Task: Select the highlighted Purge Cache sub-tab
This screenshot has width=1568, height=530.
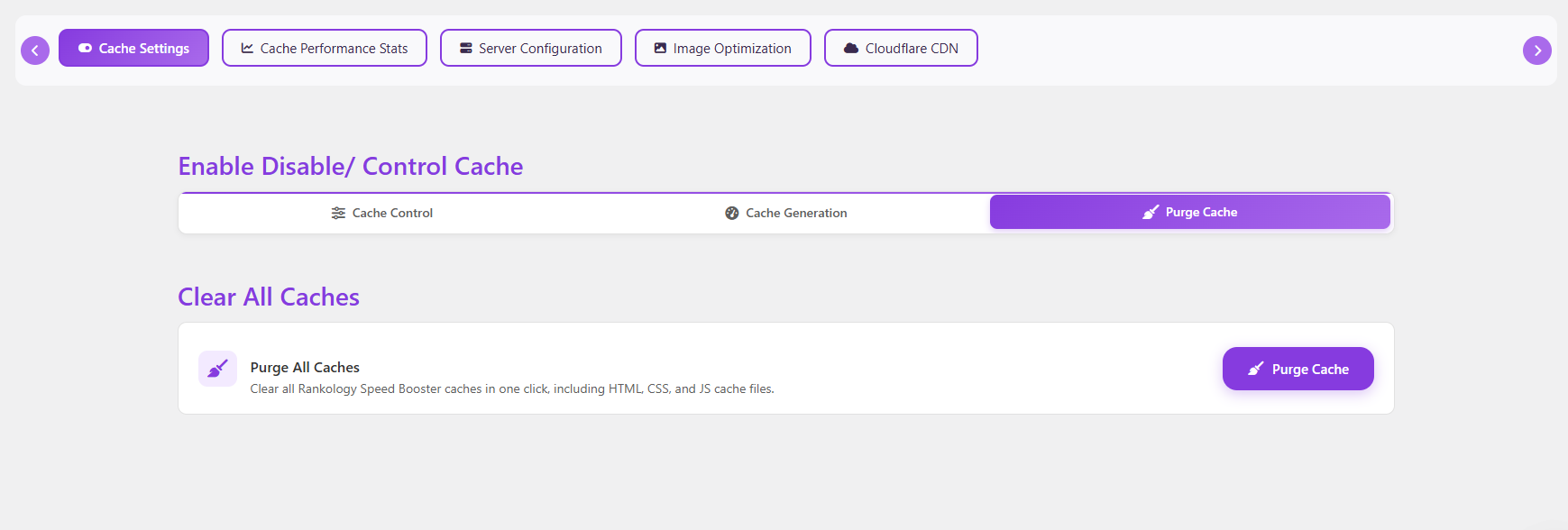Action: tap(1189, 213)
